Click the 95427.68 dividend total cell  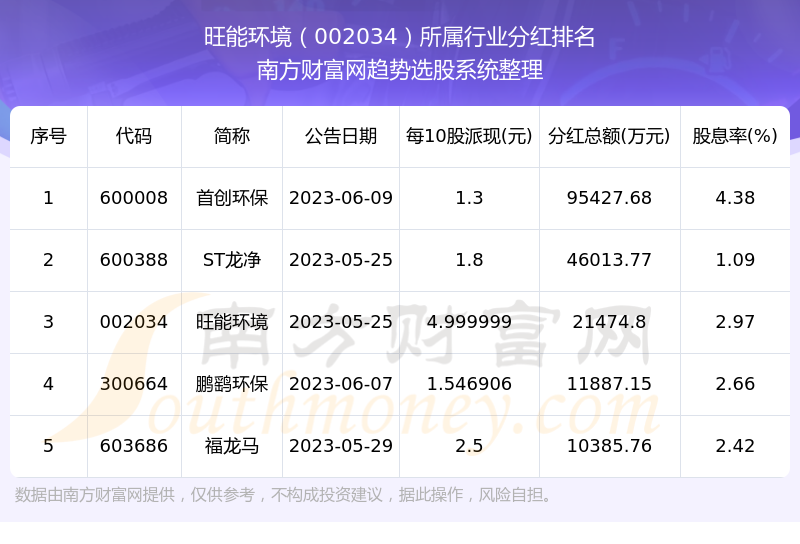tap(609, 198)
